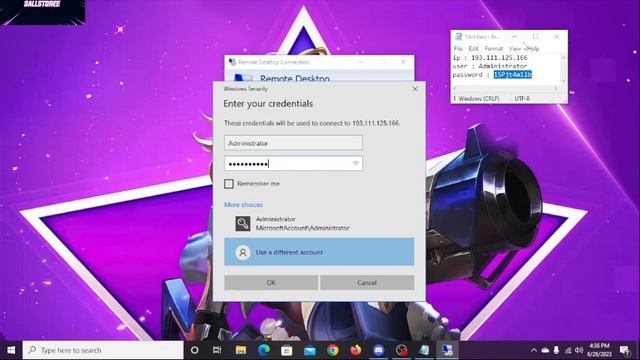Click the 'user : Administrator' line in Notepad

tap(490, 66)
